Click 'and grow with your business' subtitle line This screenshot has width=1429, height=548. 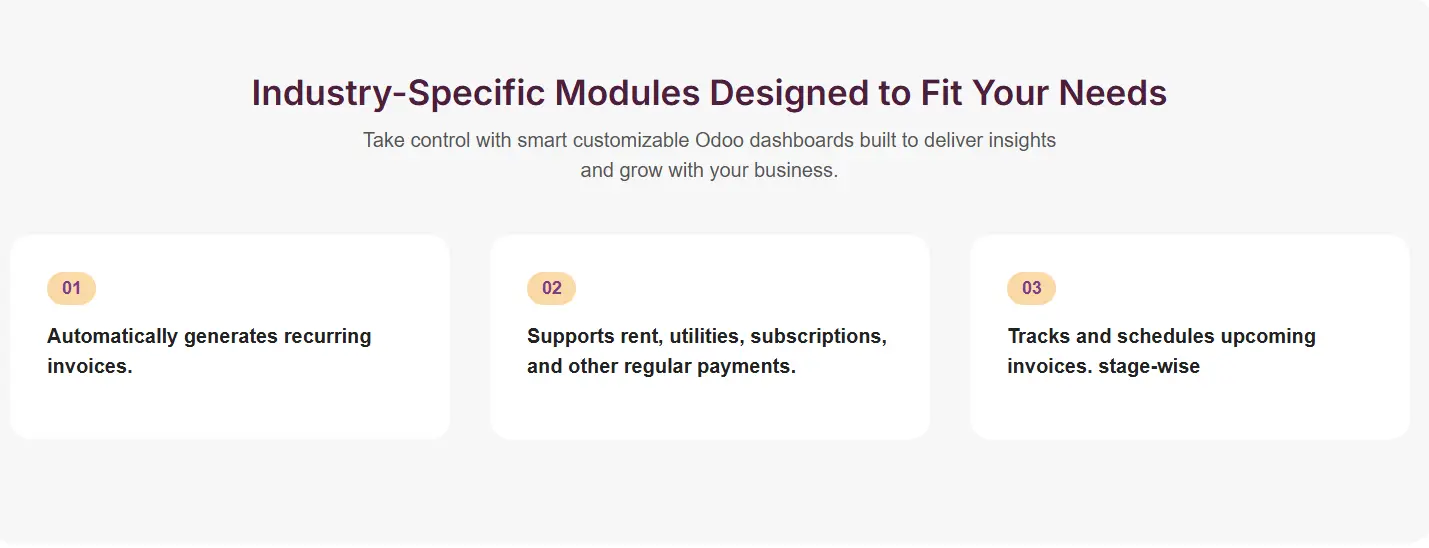708,170
